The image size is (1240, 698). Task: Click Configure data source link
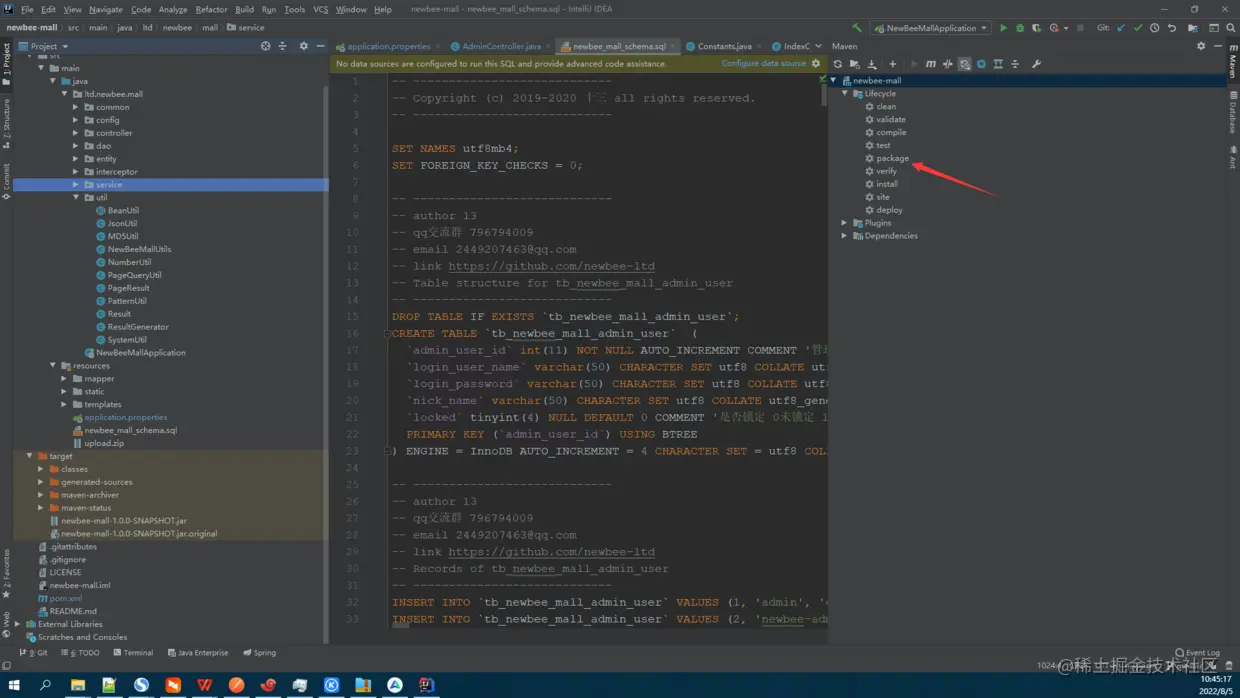point(763,63)
